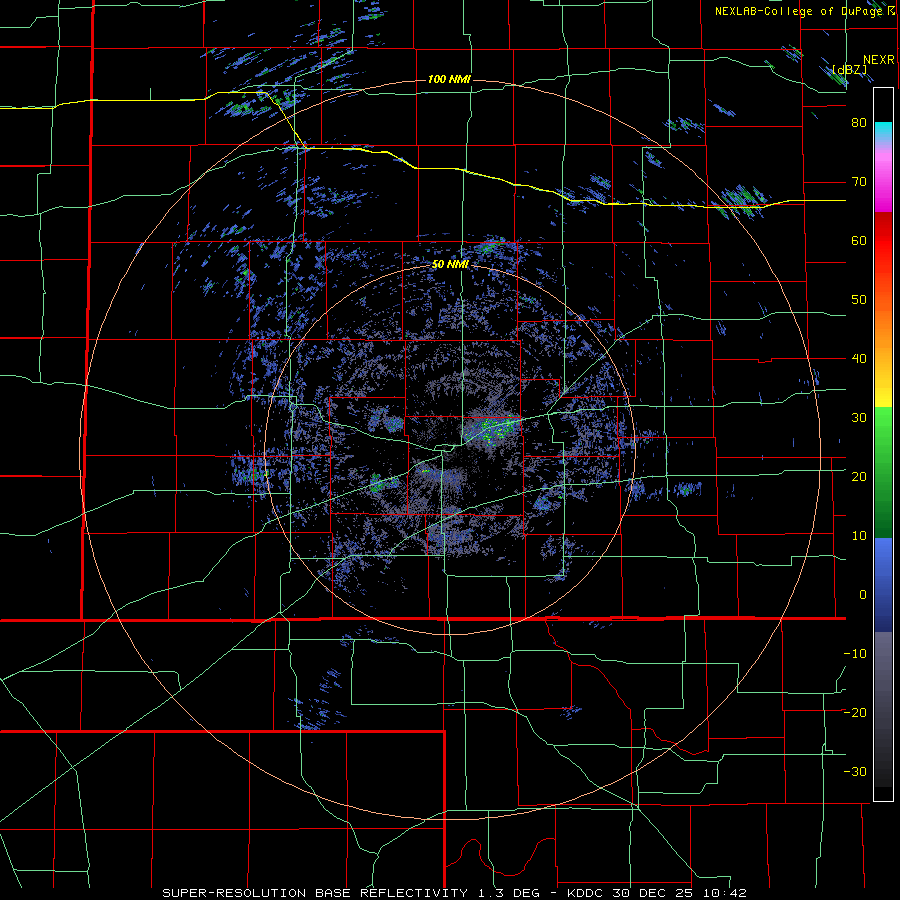This screenshot has height=900, width=900.
Task: Click the 20 value on the color scale
Action: (859, 477)
